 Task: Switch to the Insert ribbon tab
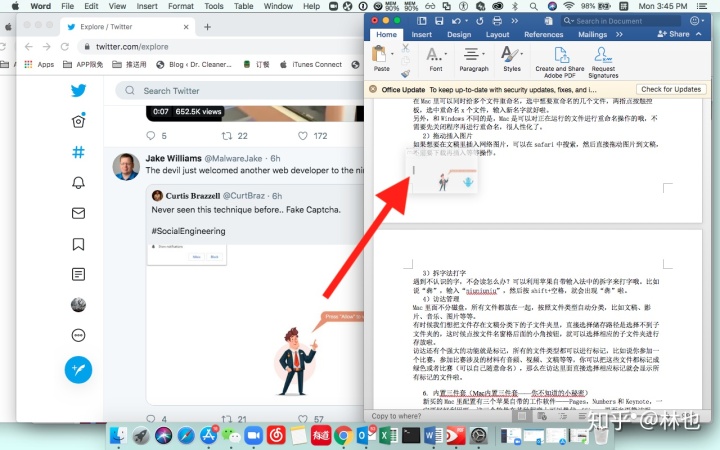422,34
